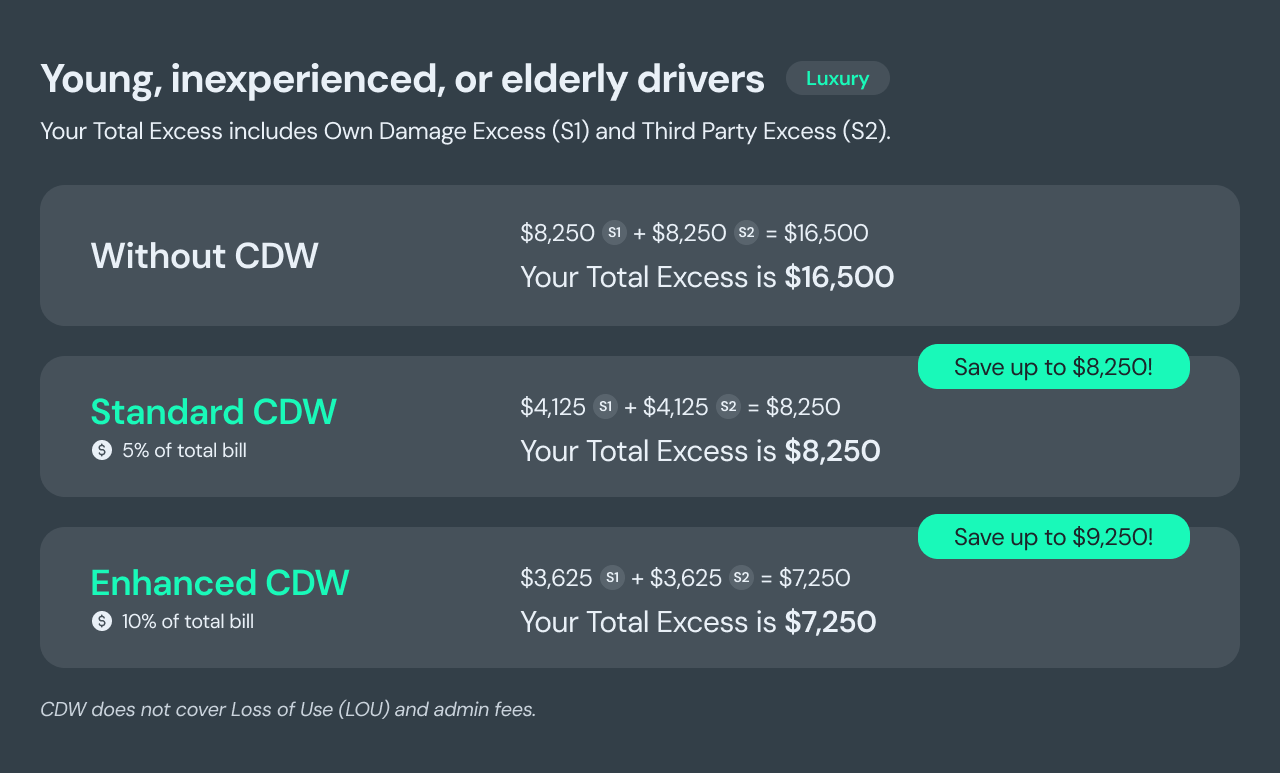1280x773 pixels.
Task: Click the dollar icon beside 10% of total bill
Action: (101, 621)
